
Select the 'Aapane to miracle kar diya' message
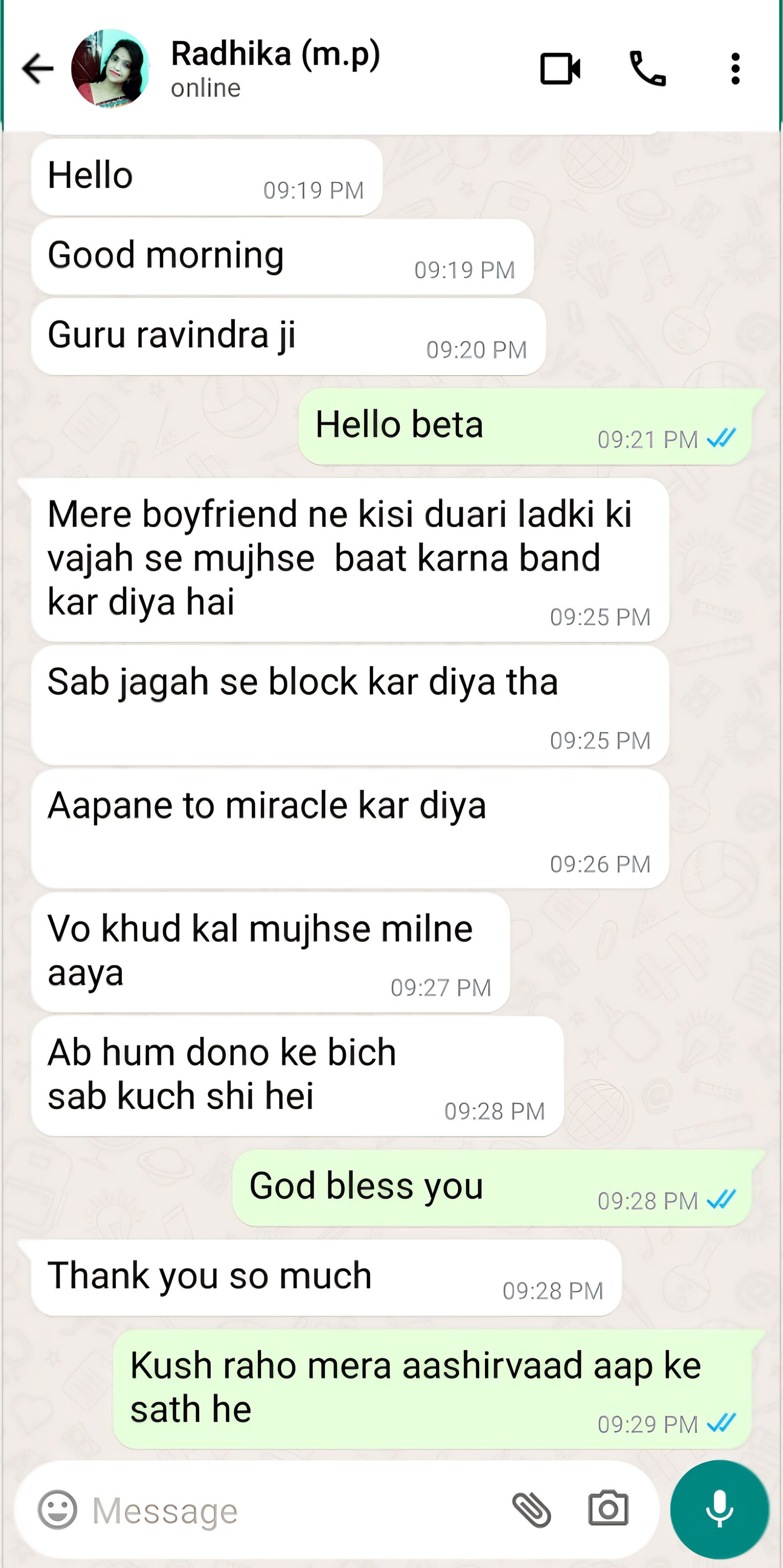click(x=350, y=829)
